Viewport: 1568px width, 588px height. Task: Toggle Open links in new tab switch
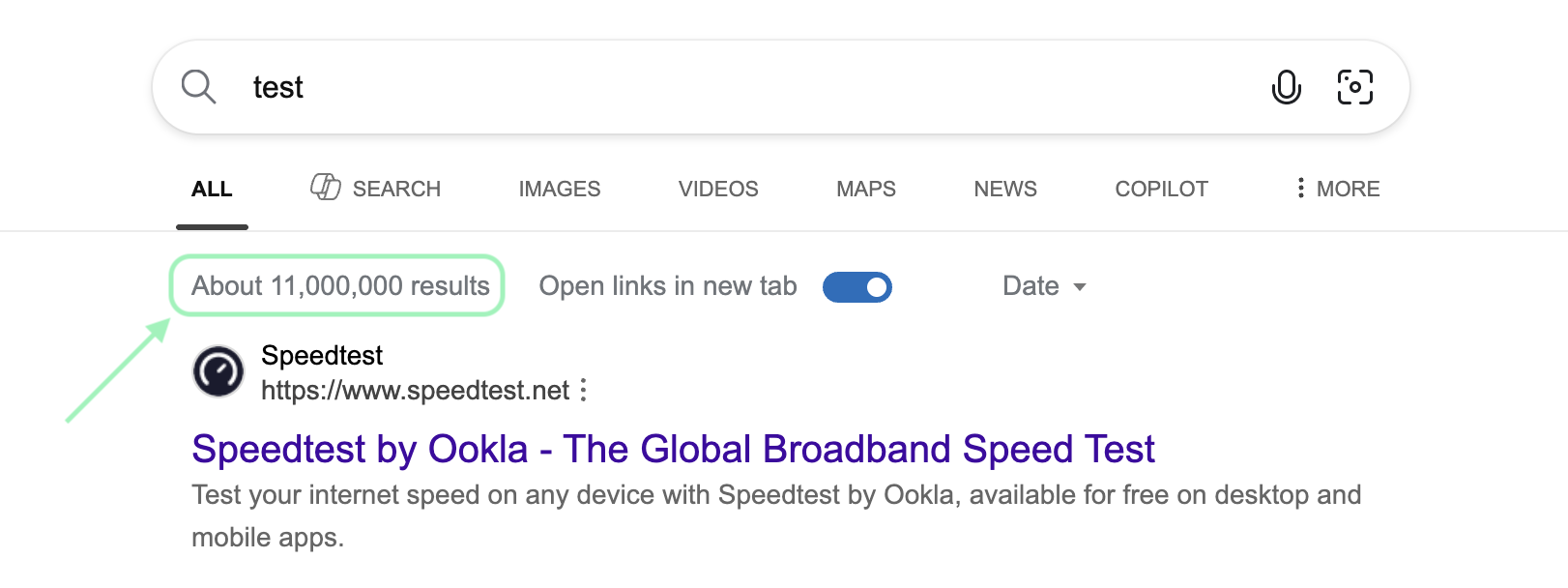coord(857,287)
